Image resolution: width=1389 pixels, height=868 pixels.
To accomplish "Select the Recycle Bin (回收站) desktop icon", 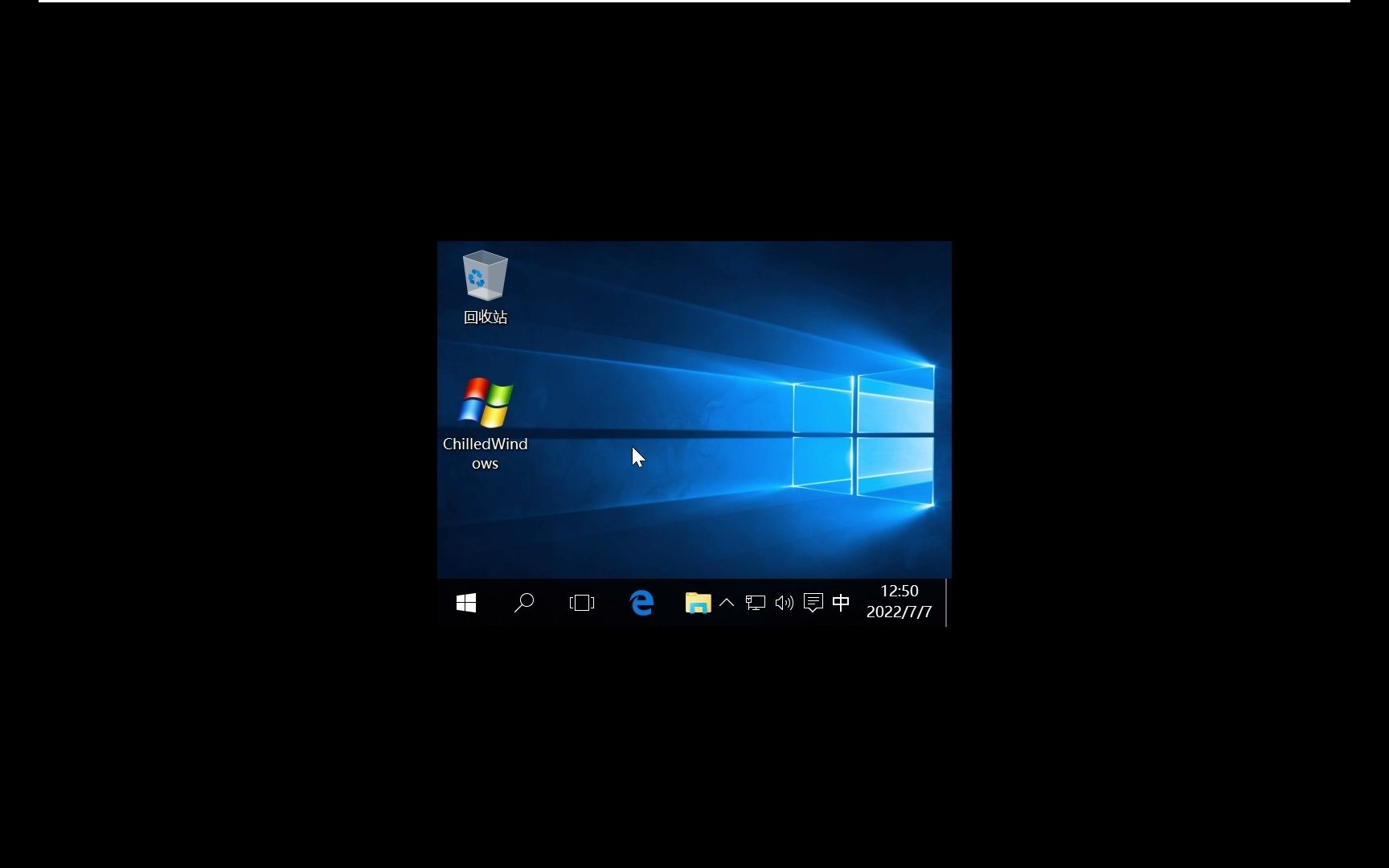I will tap(485, 287).
